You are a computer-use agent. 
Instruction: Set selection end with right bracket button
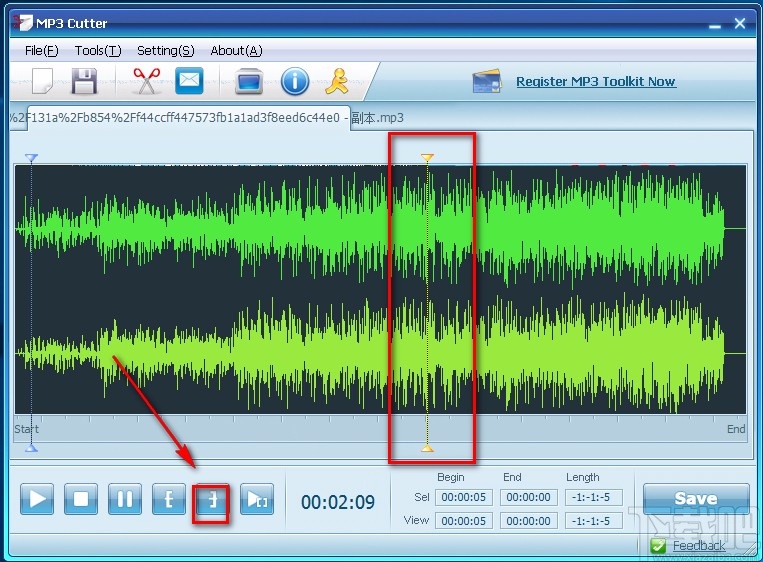(x=212, y=499)
